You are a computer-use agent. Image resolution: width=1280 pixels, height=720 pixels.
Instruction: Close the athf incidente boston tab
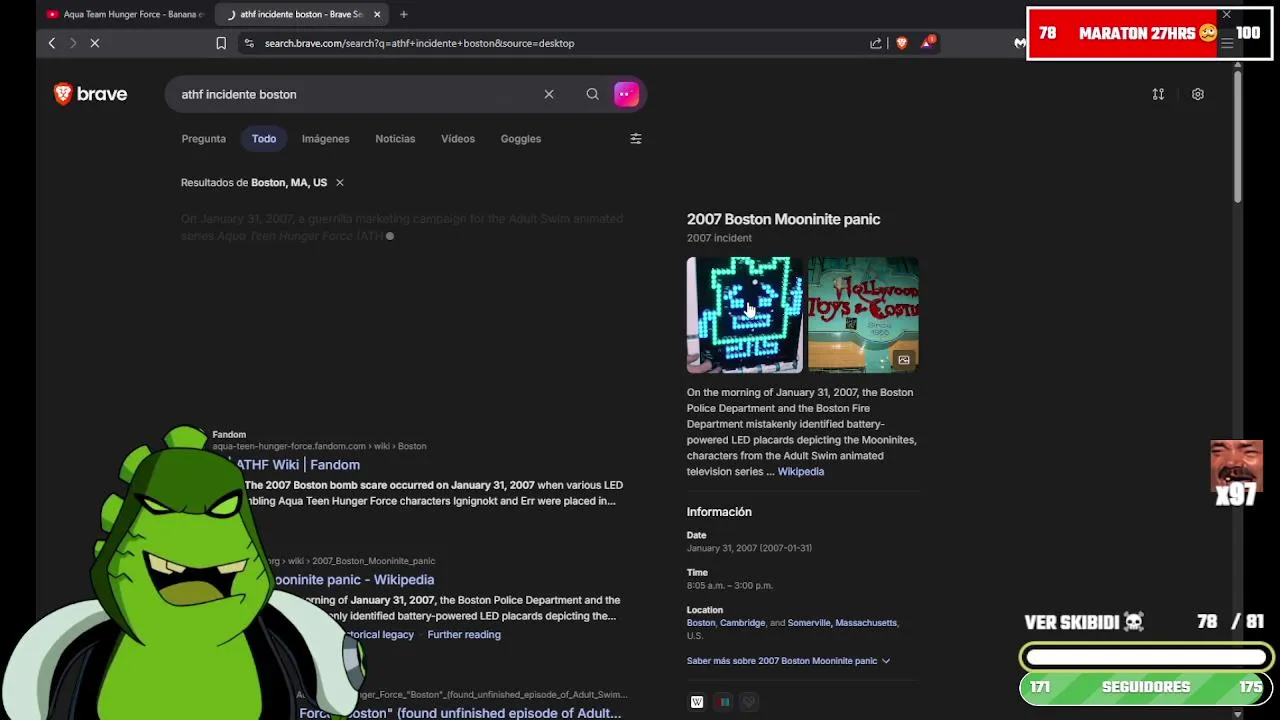tap(377, 14)
